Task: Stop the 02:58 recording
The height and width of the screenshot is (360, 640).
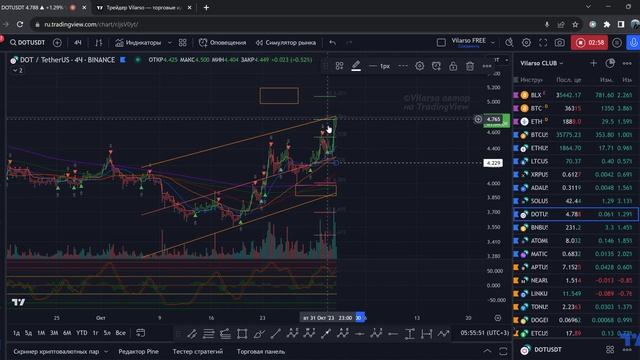Action: pyautogui.click(x=589, y=42)
